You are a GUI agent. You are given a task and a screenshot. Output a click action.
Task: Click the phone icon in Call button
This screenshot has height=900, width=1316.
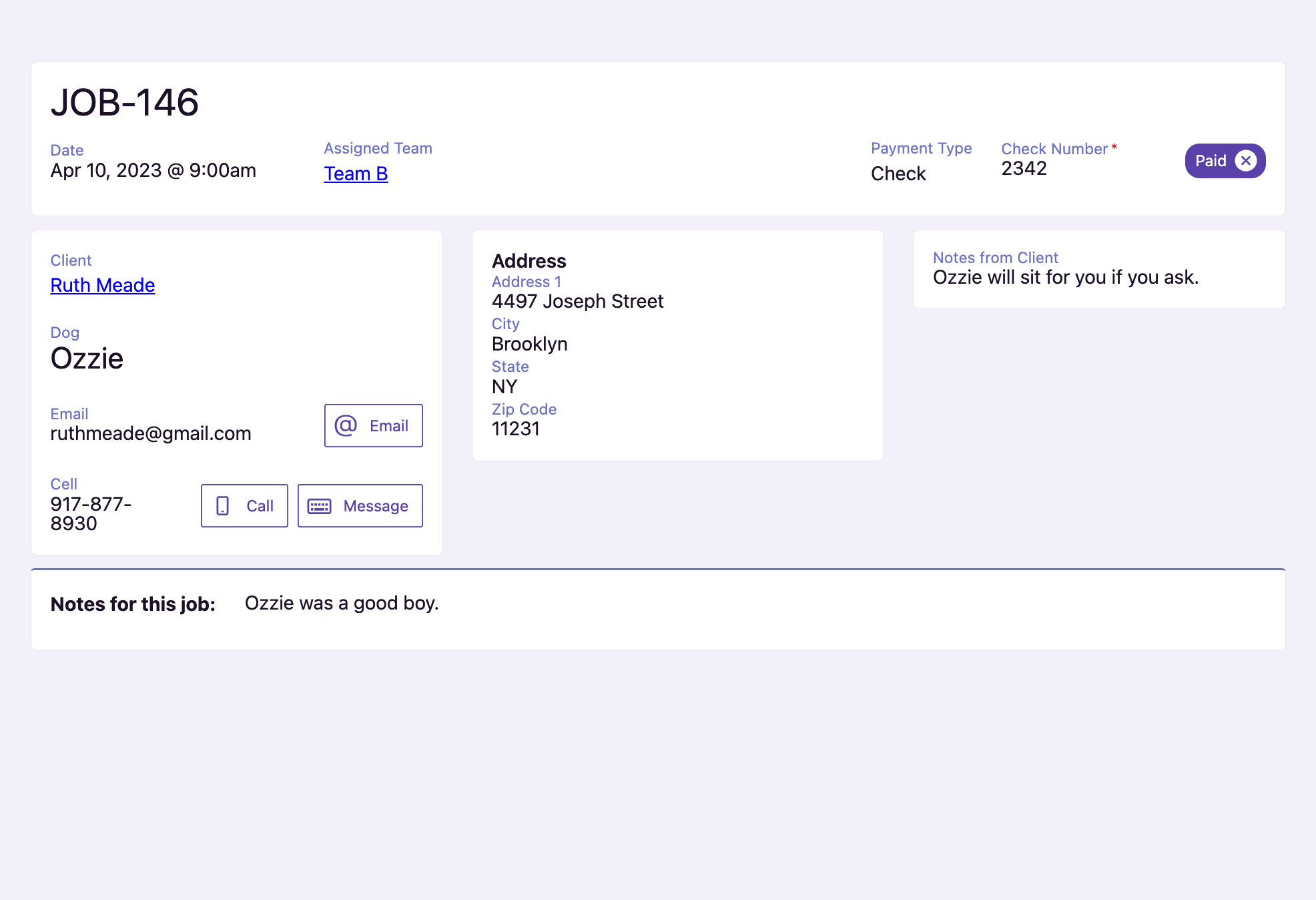coord(223,506)
